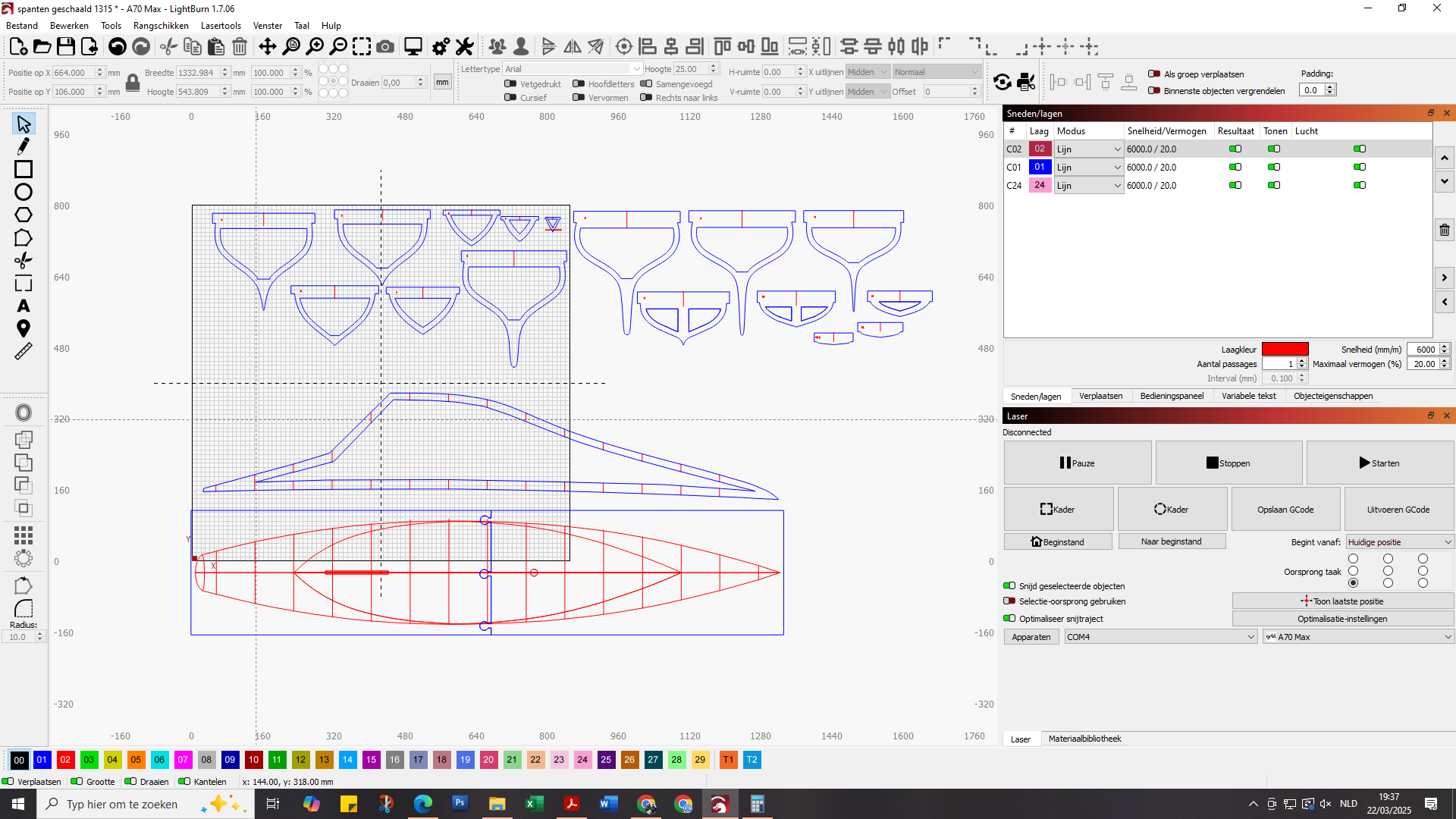
Task: Open device settings wrench icon
Action: tap(465, 46)
